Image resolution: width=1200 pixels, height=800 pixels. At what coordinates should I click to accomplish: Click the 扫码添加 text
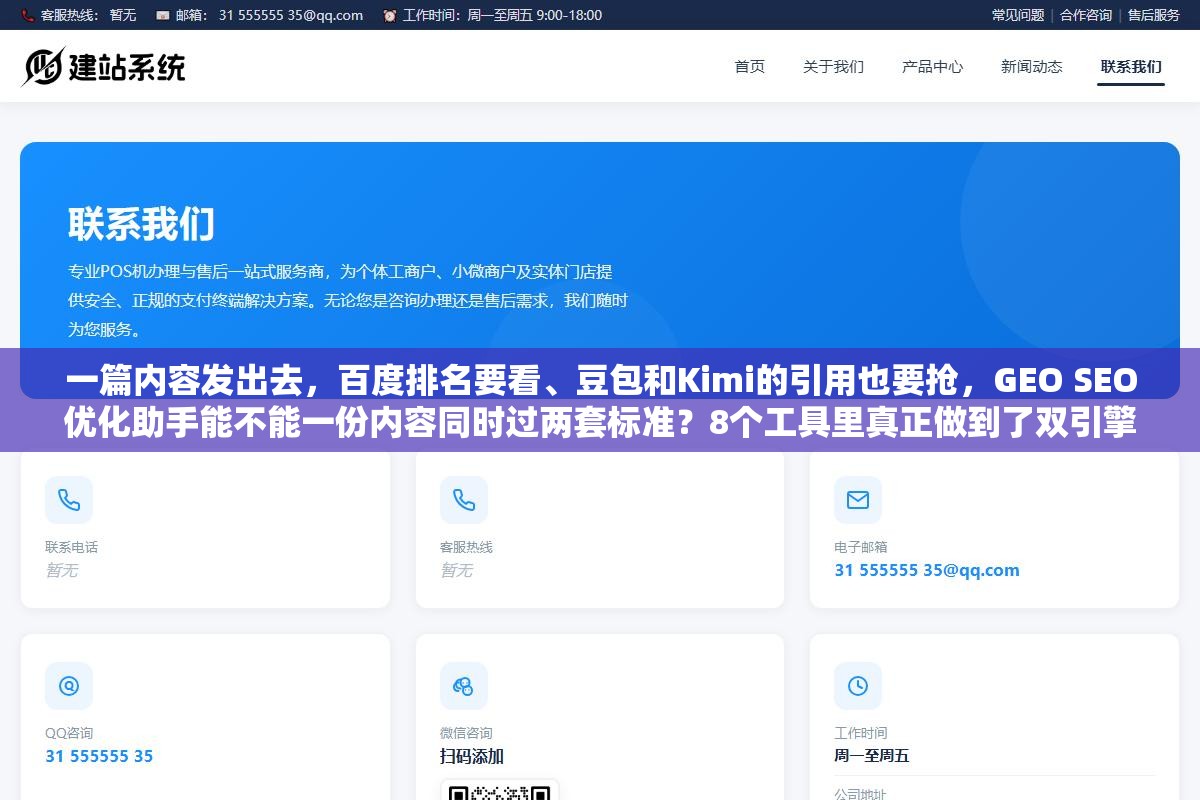(472, 756)
